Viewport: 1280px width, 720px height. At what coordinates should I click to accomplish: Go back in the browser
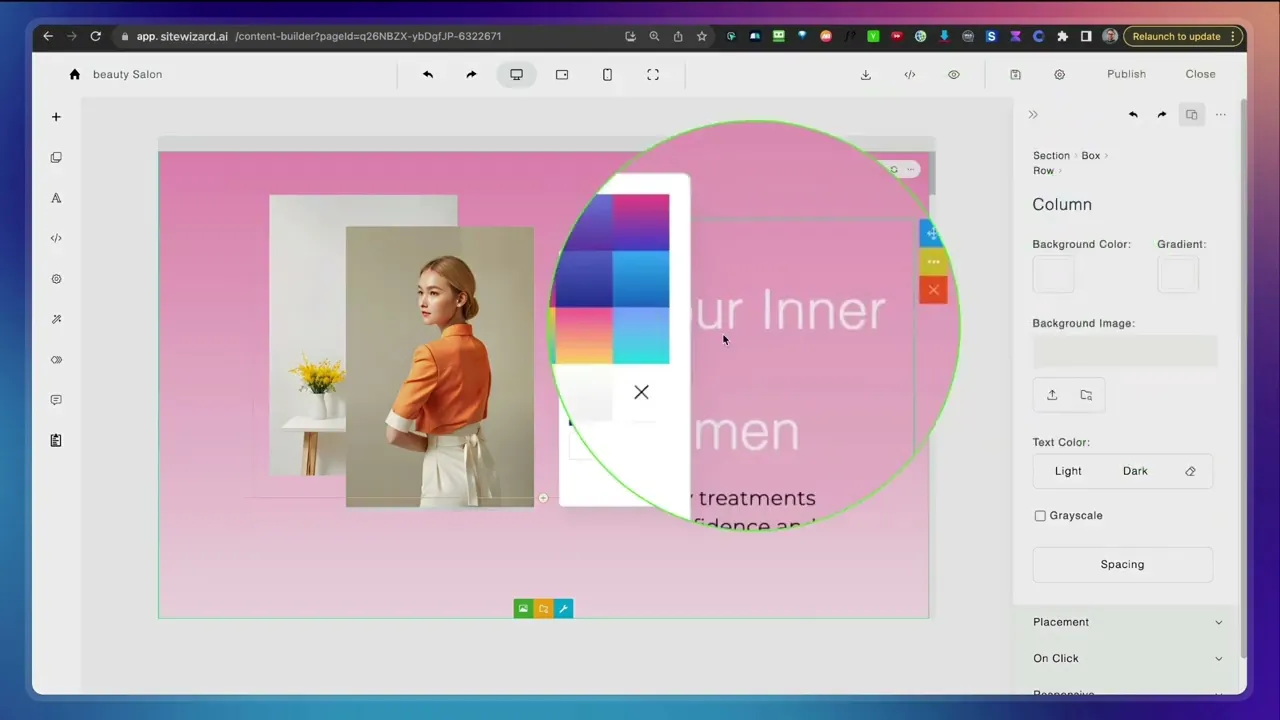coord(48,36)
